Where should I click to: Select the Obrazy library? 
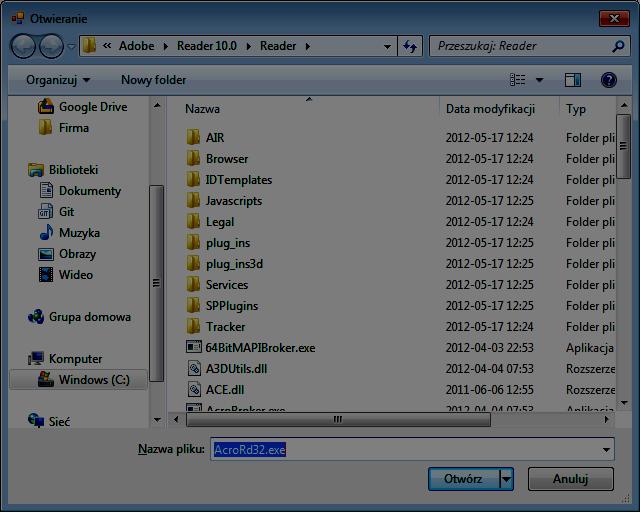point(67,254)
